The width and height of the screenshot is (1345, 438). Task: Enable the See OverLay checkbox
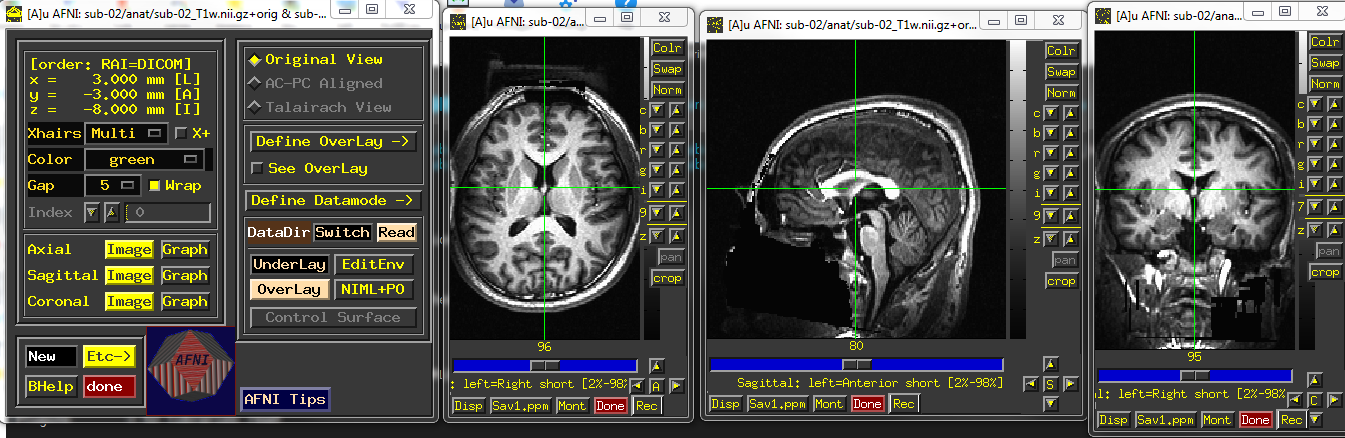[257, 168]
